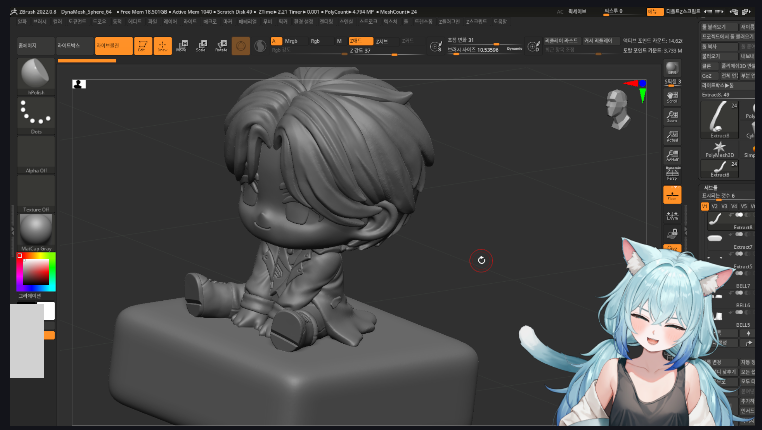Click the Rgb channel button
Image resolution: width=762 pixels, height=430 pixels.
(x=315, y=41)
